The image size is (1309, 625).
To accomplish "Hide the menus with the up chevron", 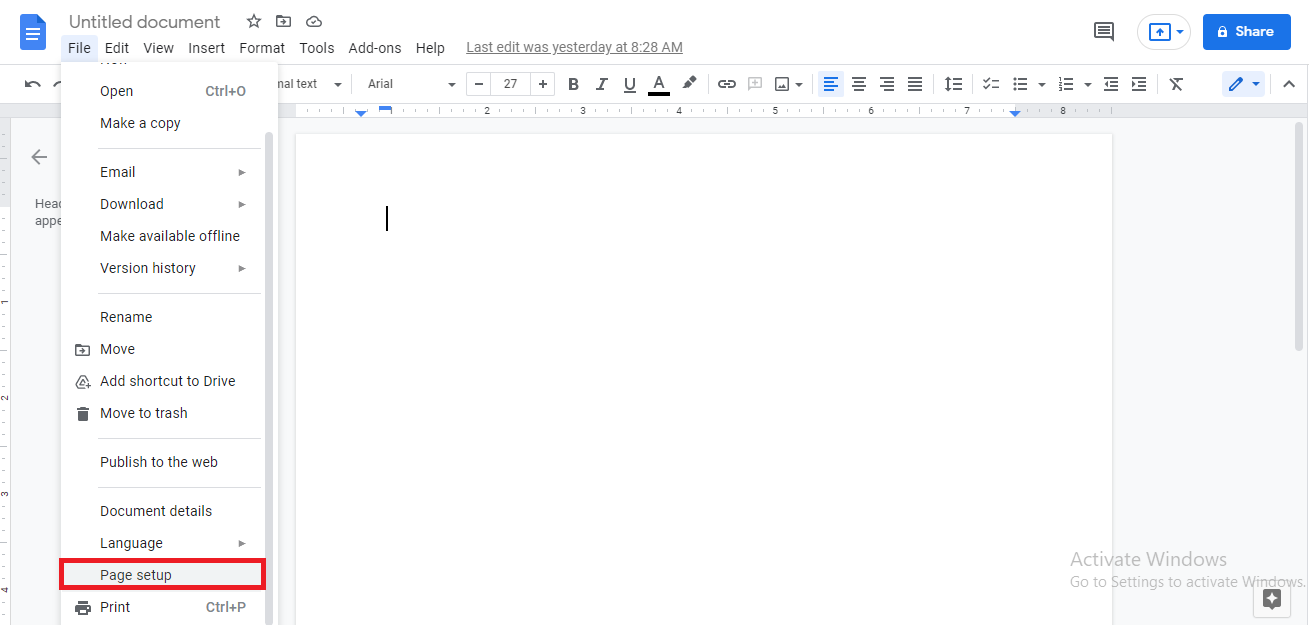I will 1289,84.
